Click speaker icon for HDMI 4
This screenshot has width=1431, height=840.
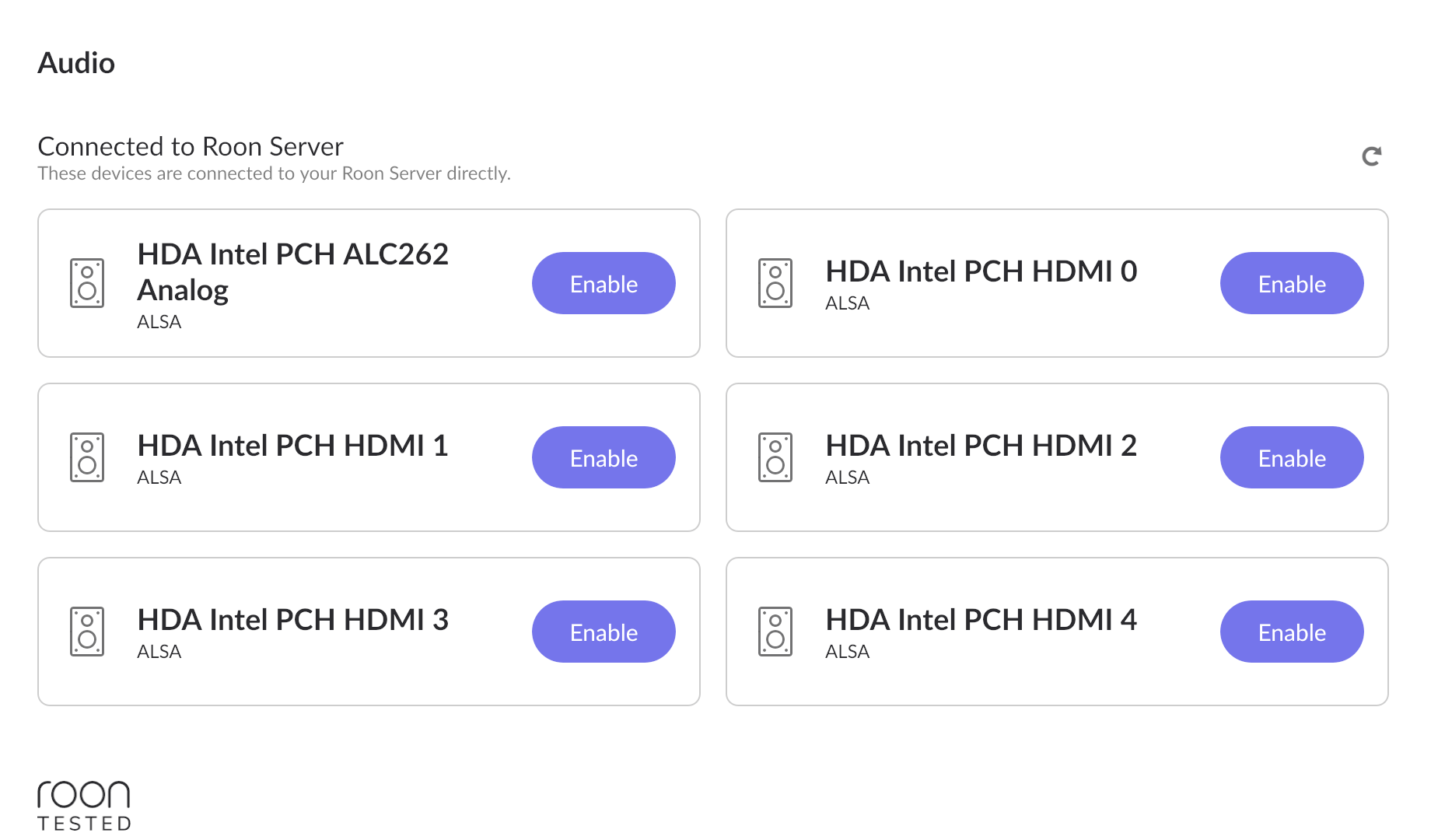tap(775, 632)
